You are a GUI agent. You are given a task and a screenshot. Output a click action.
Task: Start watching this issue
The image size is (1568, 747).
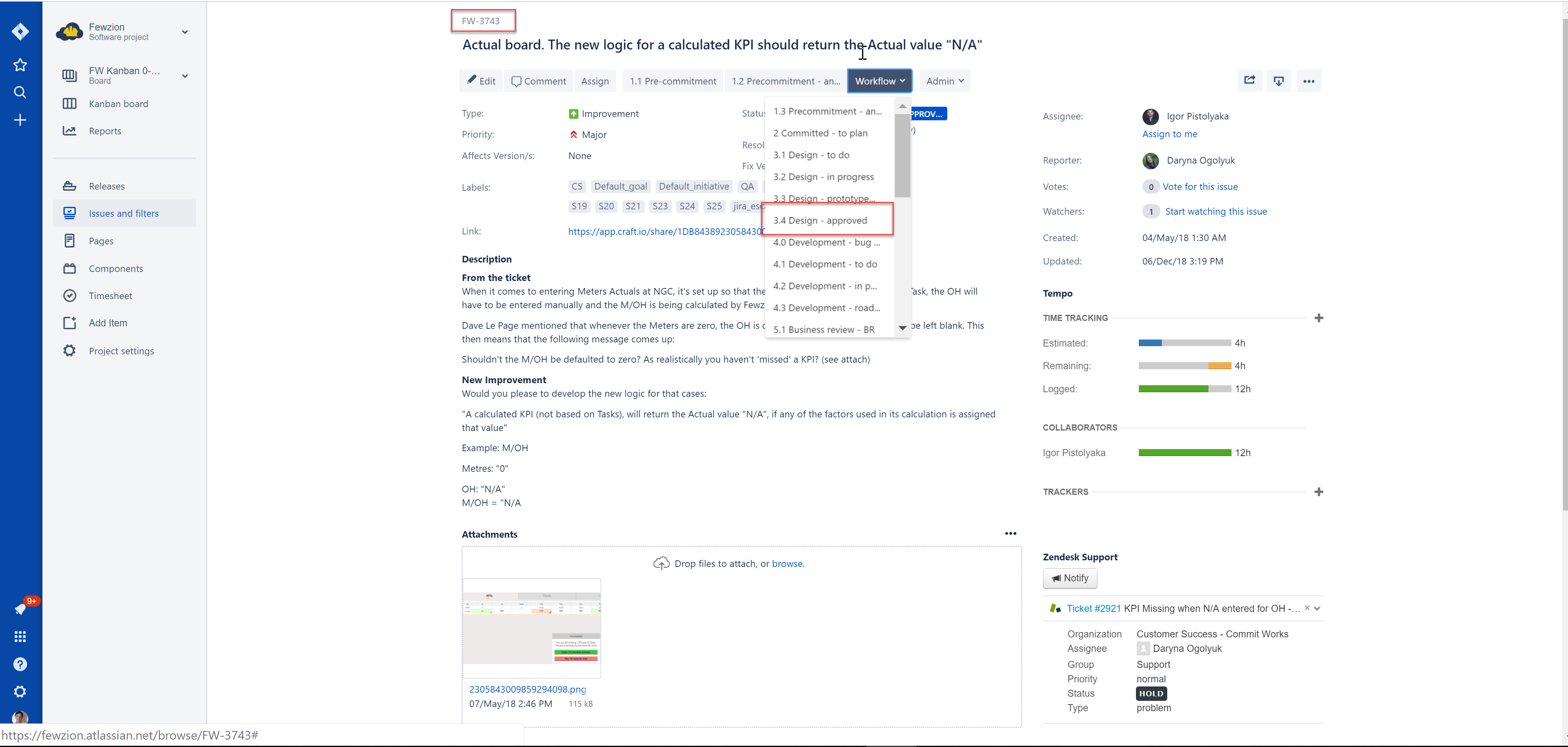coord(1216,211)
